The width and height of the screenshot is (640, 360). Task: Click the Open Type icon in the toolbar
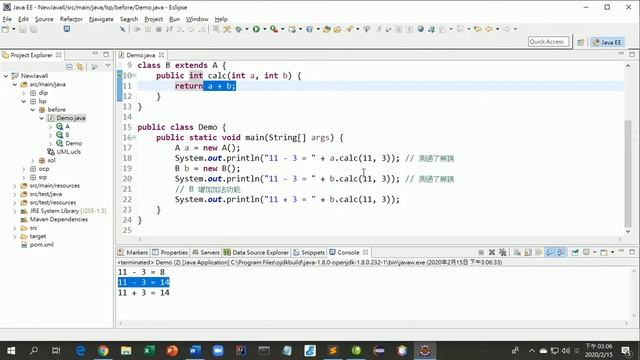tap(327, 29)
